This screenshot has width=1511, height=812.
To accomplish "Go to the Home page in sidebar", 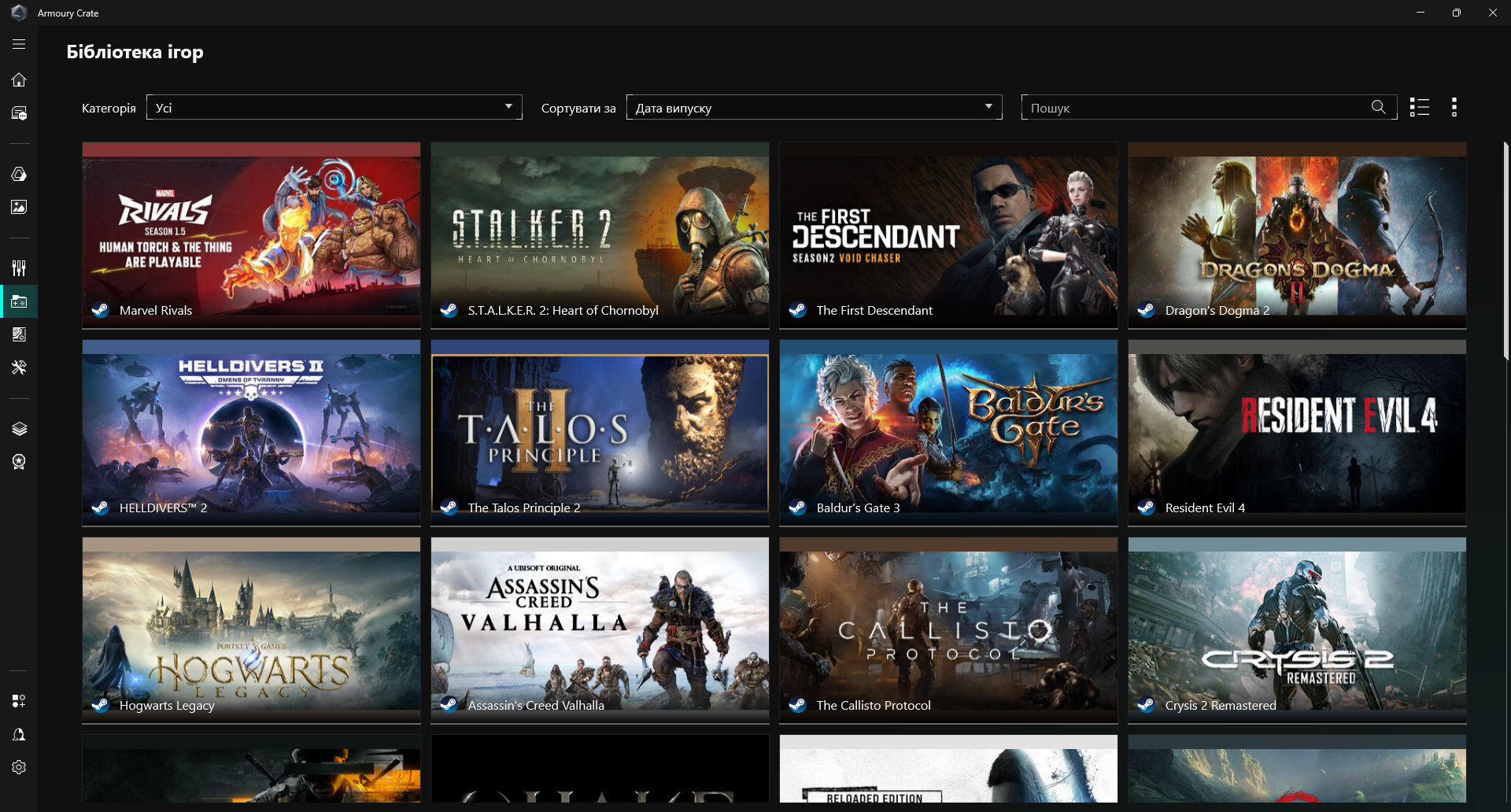I will (x=19, y=79).
